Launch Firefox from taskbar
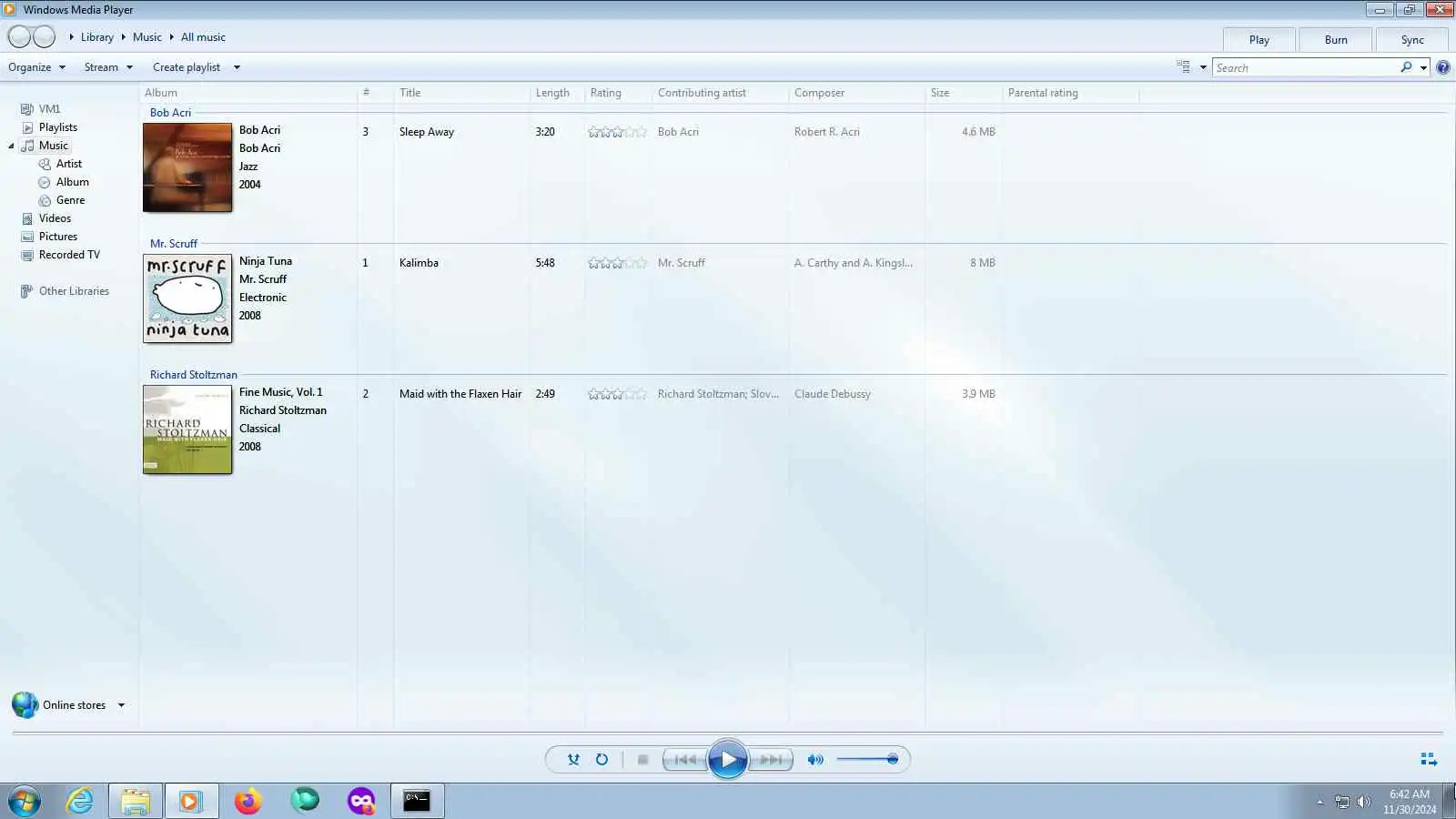Image resolution: width=1456 pixels, height=819 pixels. pos(248,801)
